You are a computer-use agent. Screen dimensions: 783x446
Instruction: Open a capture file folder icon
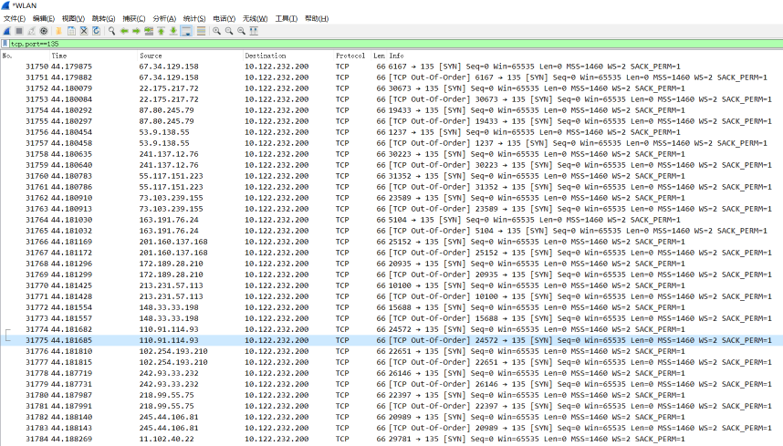click(59, 31)
